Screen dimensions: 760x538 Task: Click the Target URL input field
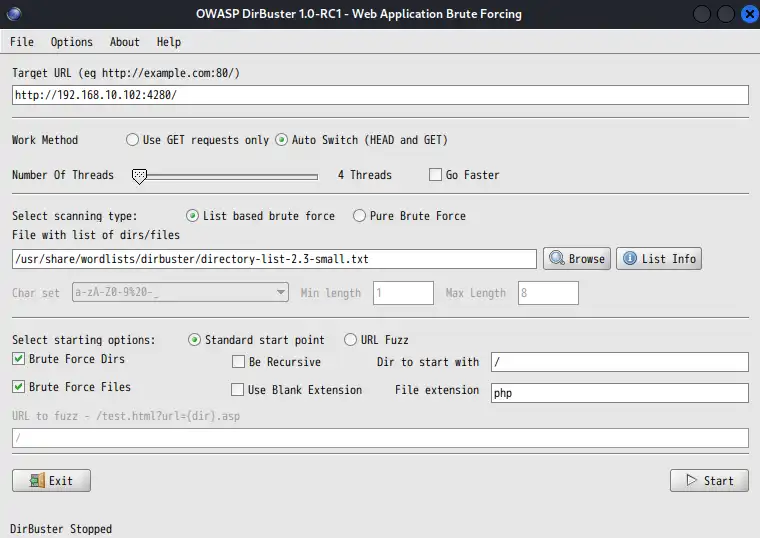point(380,95)
